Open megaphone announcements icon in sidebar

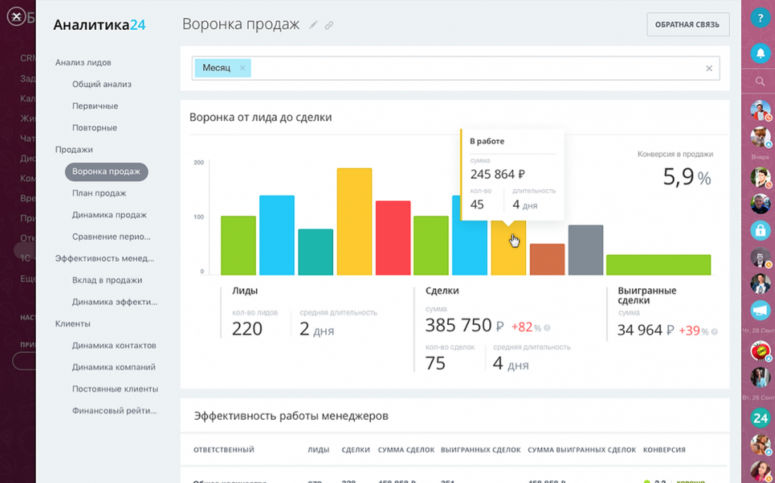(x=760, y=310)
